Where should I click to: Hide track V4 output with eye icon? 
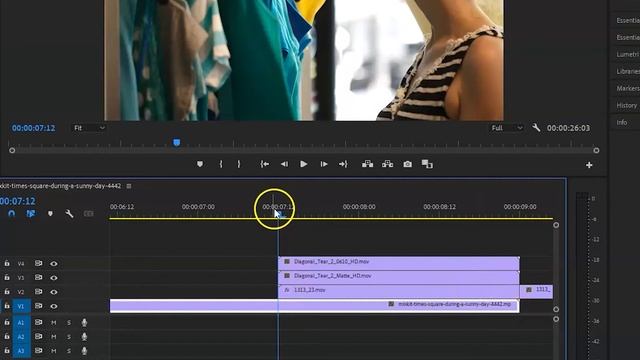click(x=54, y=264)
